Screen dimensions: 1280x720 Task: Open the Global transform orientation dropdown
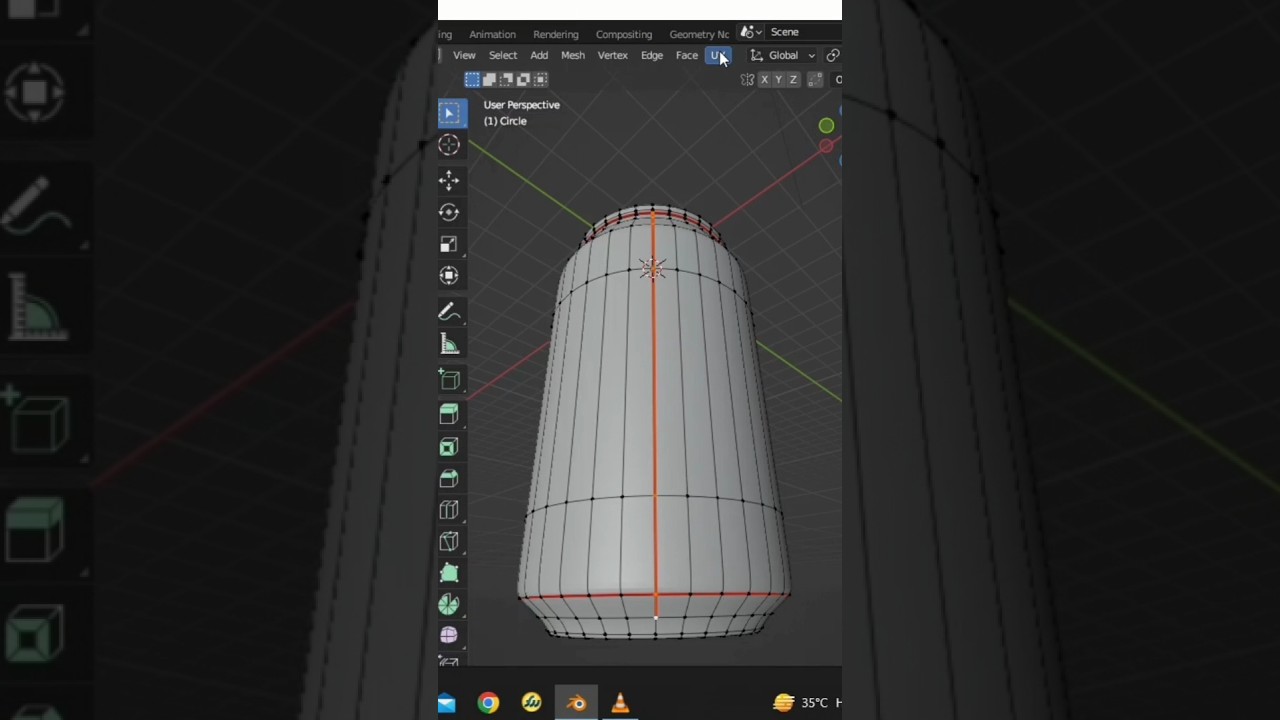[x=783, y=56]
